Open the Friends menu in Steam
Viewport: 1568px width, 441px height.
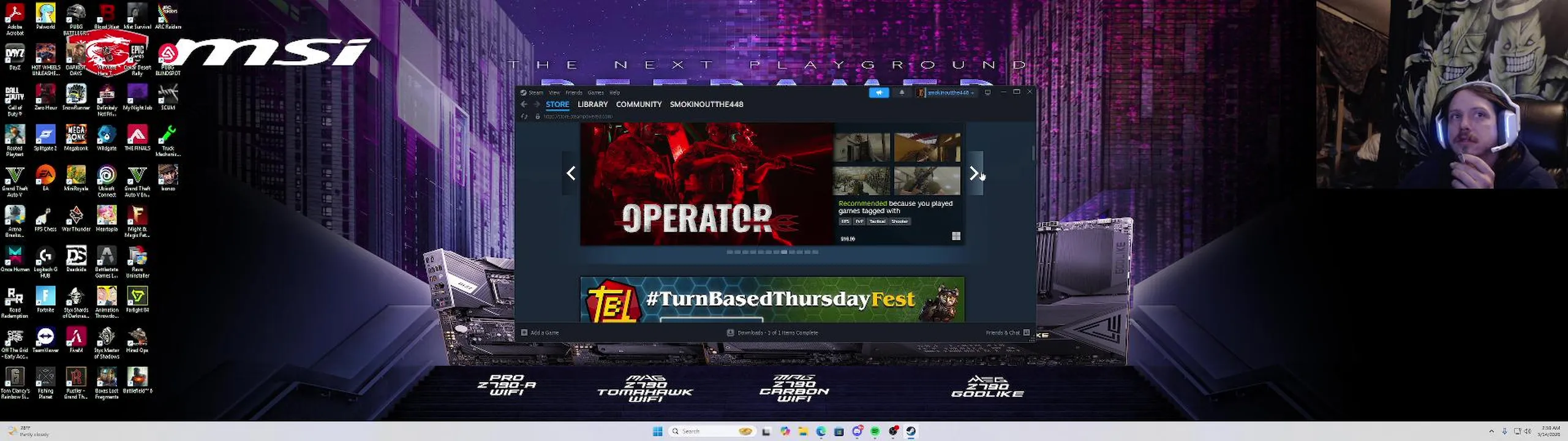574,92
